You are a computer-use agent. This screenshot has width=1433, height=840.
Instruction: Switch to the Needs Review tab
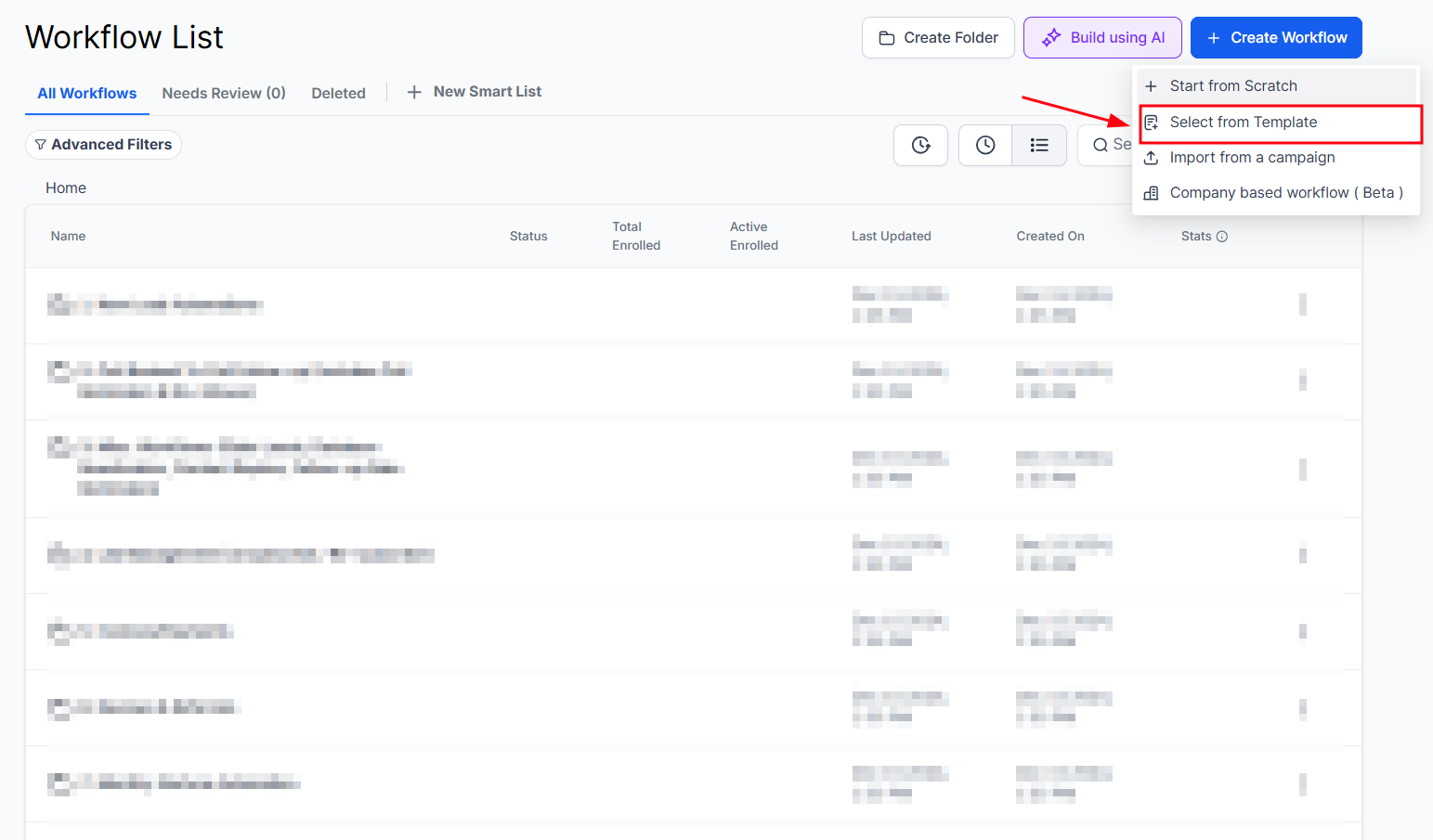tap(224, 93)
